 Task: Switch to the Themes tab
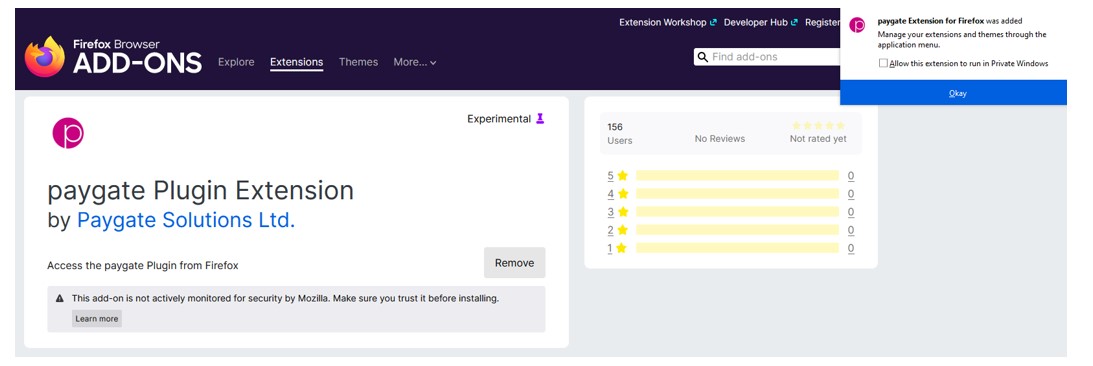(x=358, y=62)
